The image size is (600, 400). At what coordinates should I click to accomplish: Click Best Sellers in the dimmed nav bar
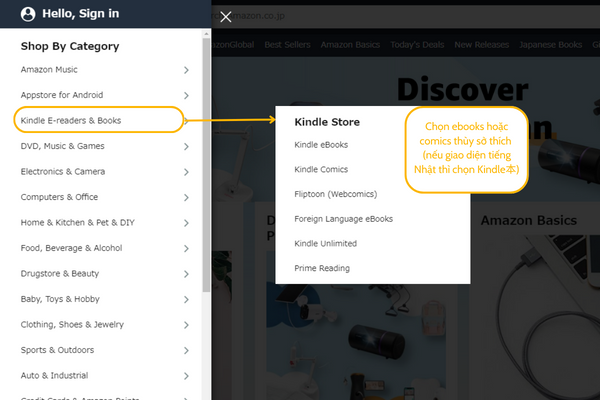287,45
